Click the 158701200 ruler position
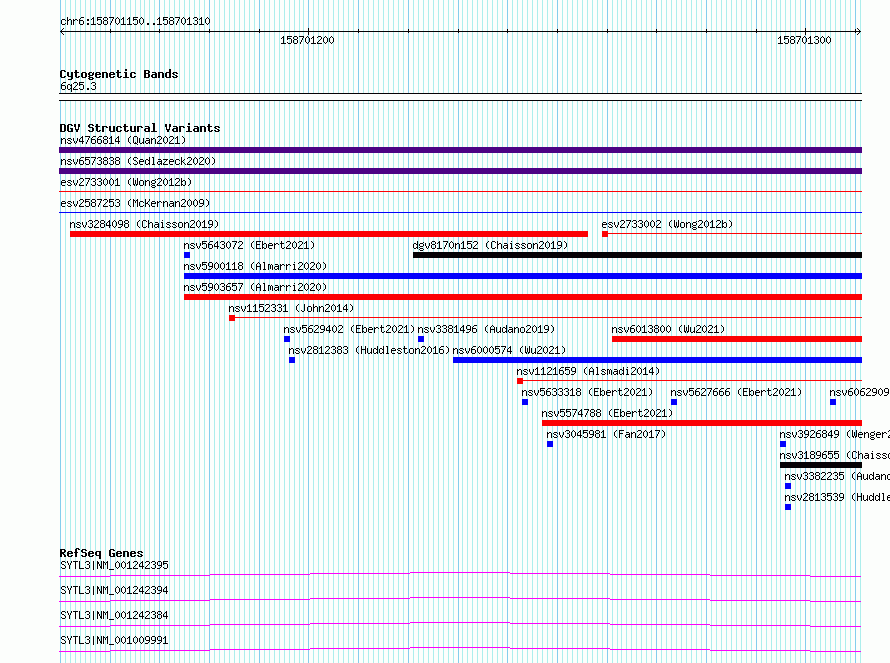 click(307, 40)
